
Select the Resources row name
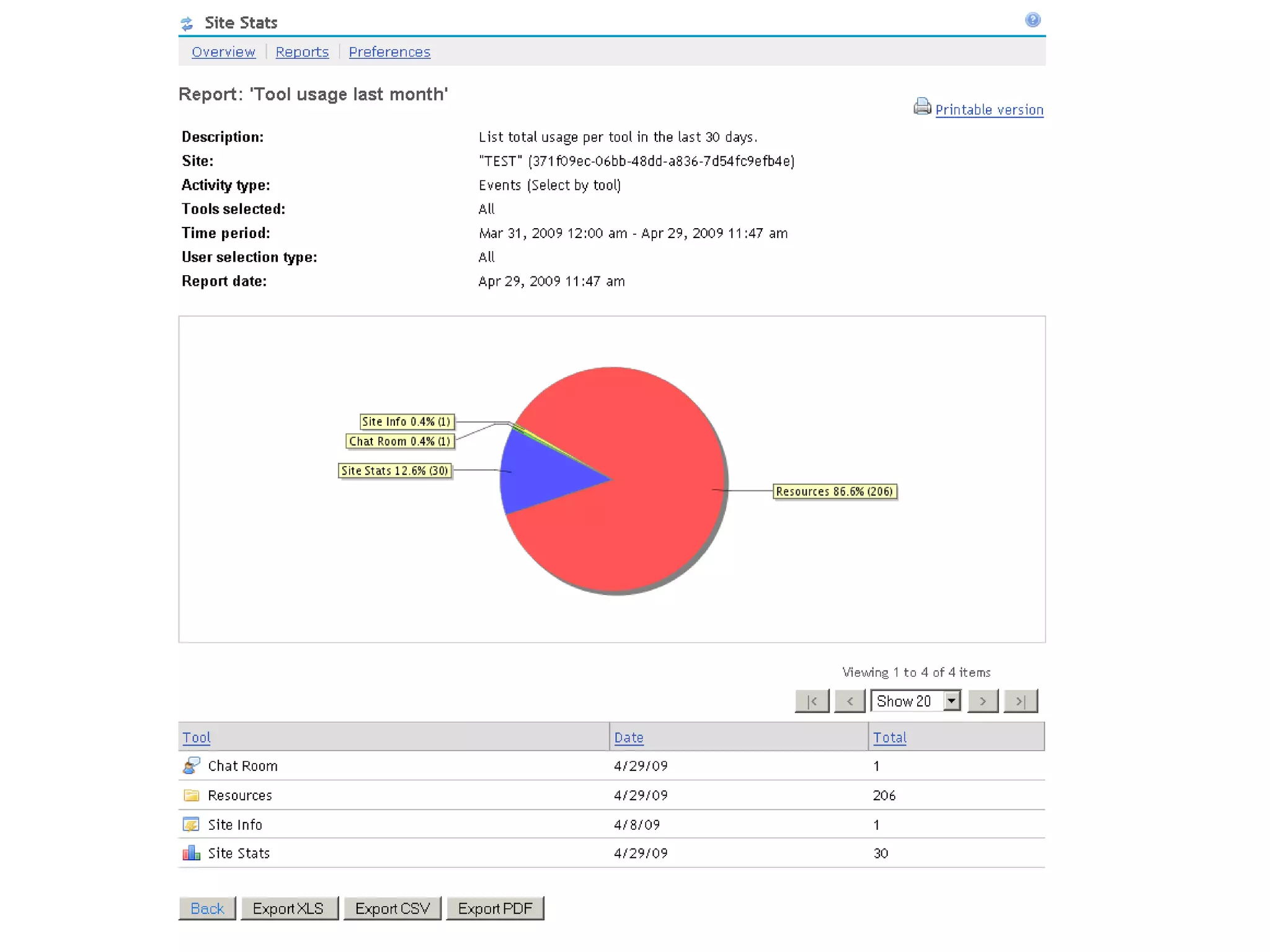[x=239, y=795]
